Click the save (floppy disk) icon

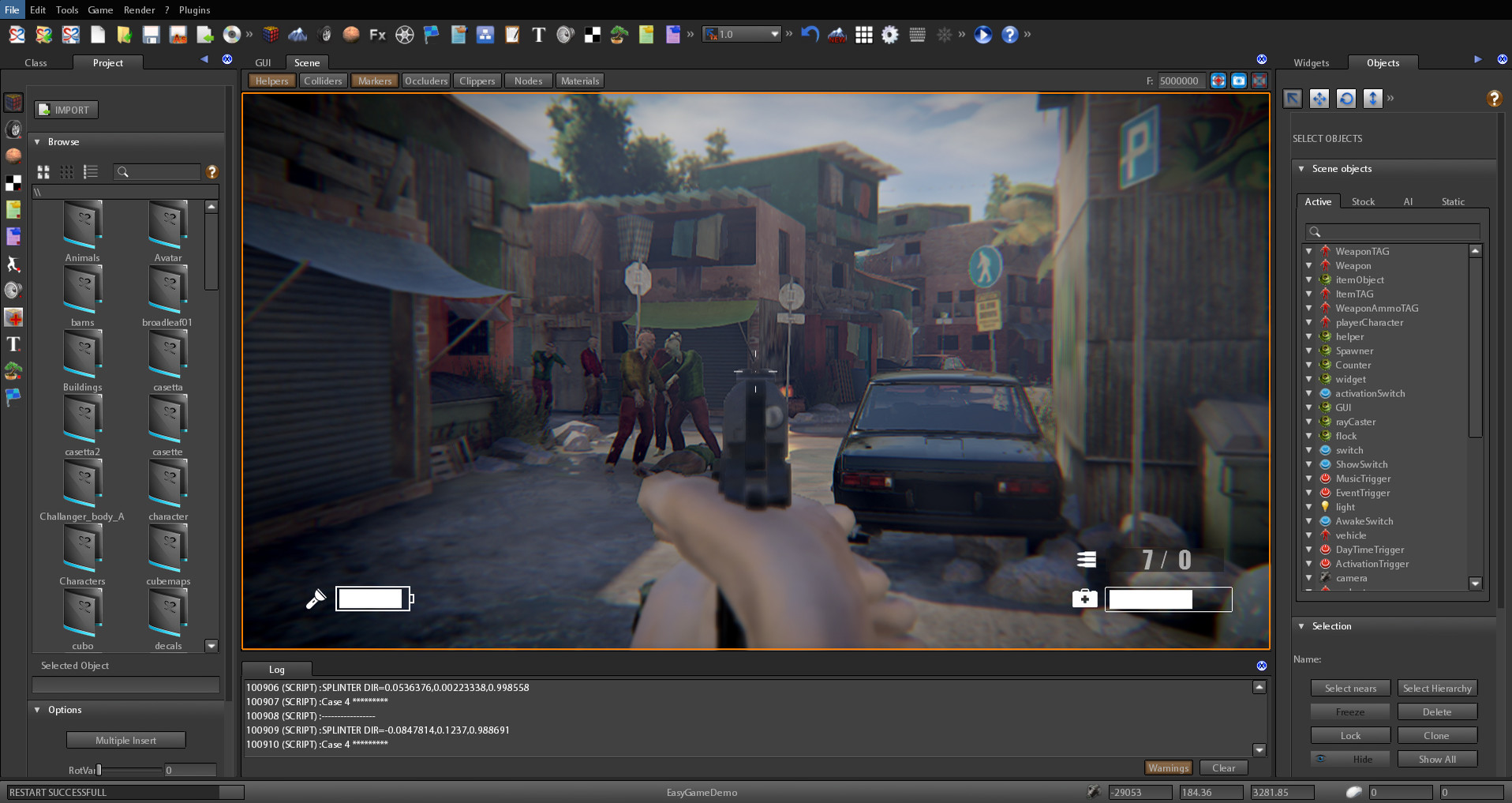[x=151, y=35]
